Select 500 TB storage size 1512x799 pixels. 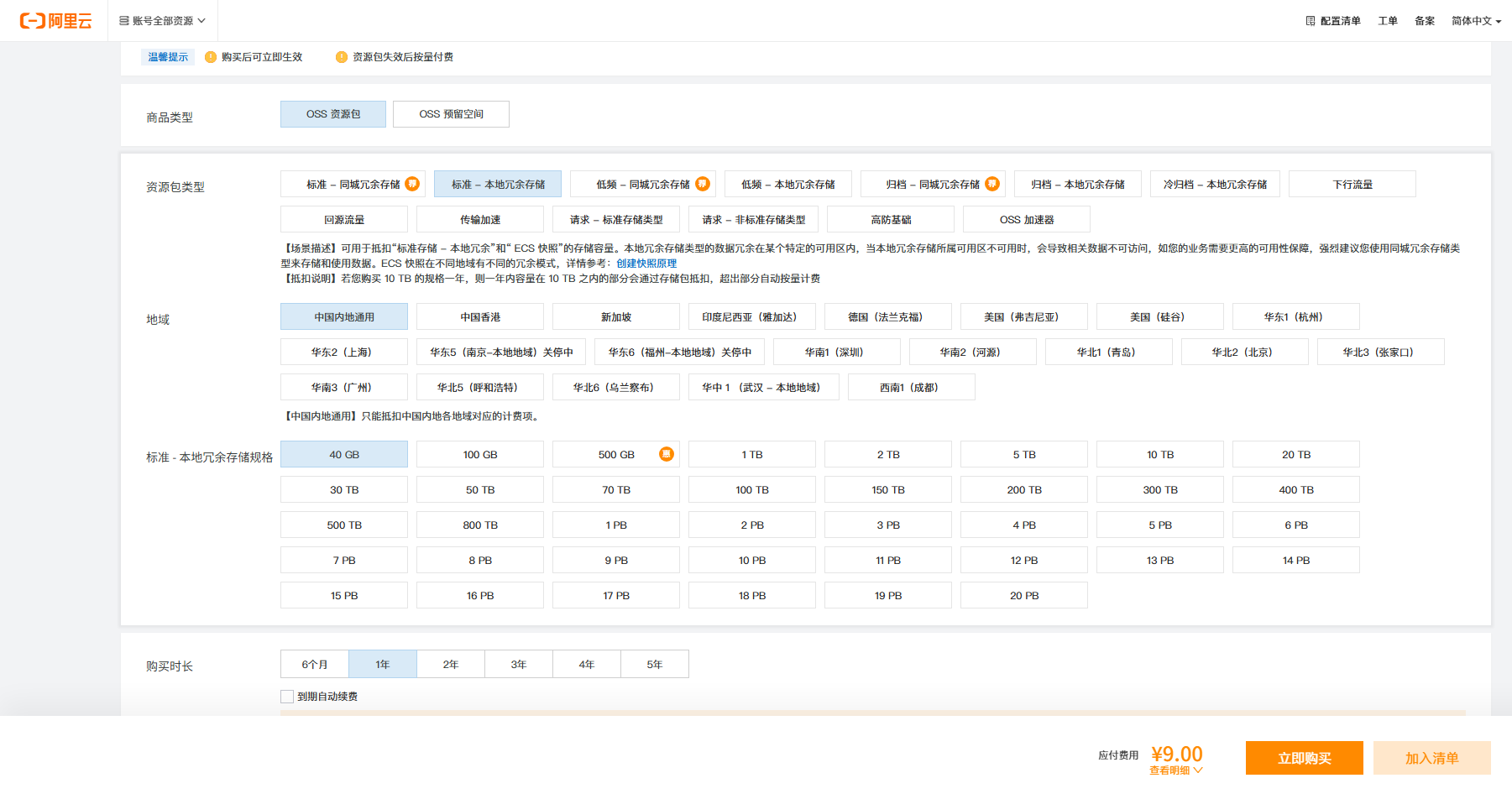click(x=344, y=525)
